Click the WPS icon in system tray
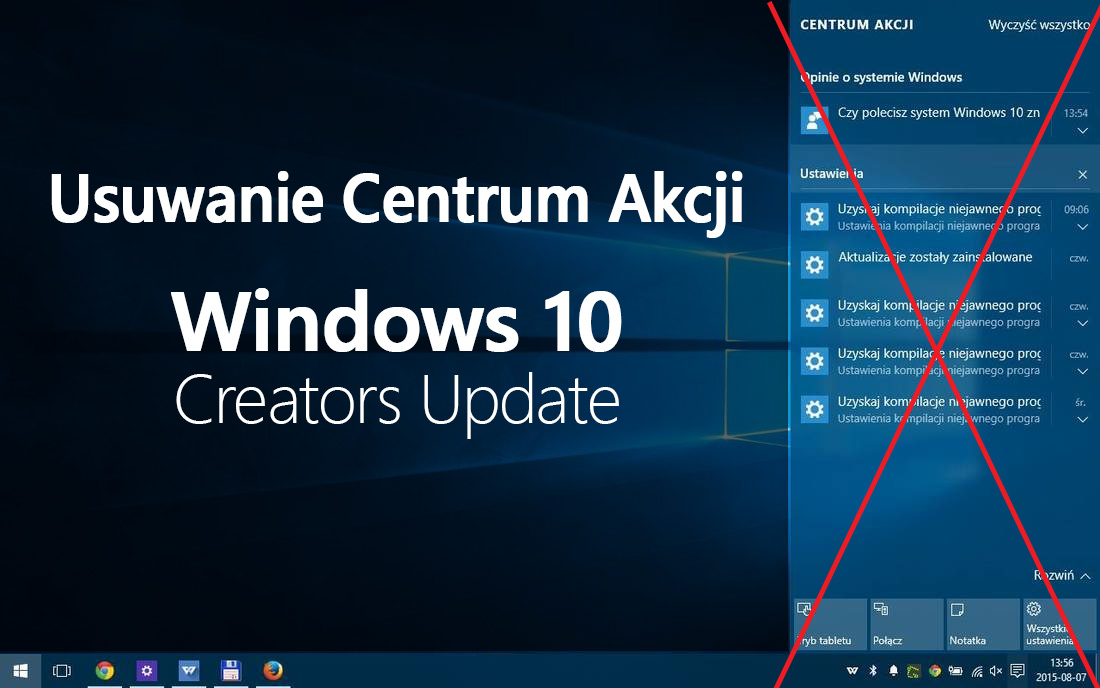This screenshot has height=688, width=1100. pos(852,671)
